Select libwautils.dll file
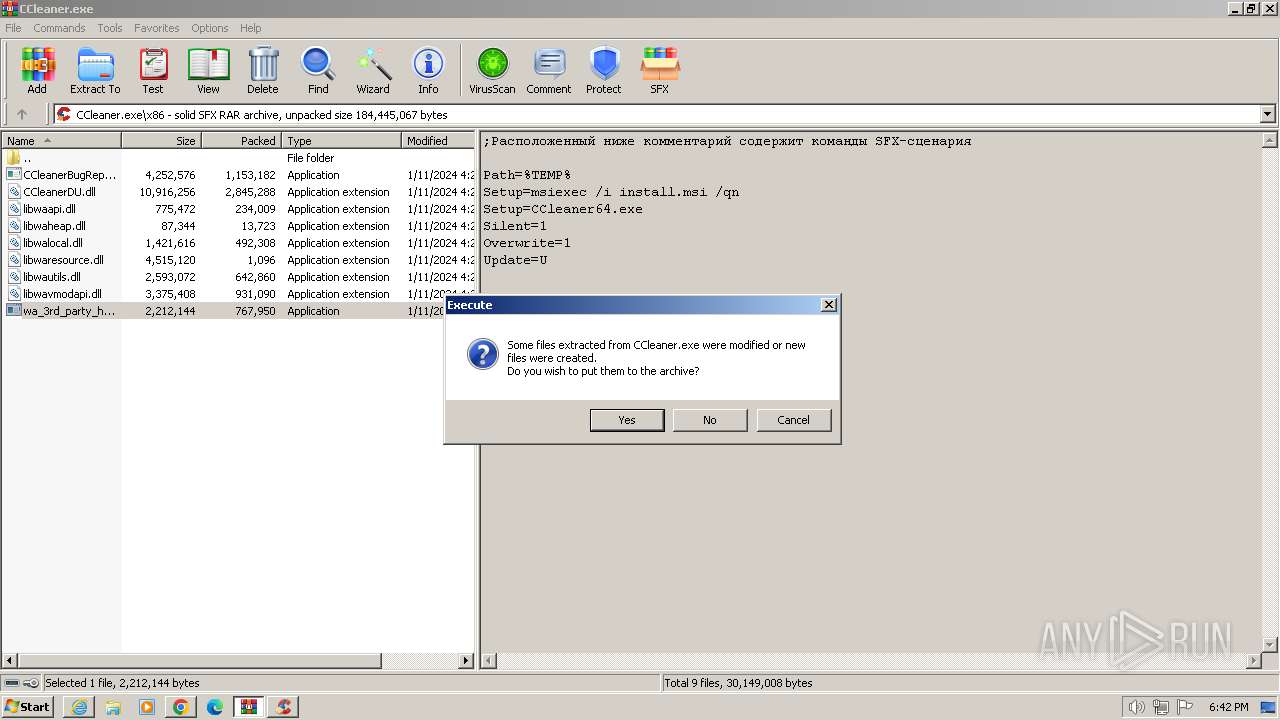The width and height of the screenshot is (1280, 720). tap(238, 277)
